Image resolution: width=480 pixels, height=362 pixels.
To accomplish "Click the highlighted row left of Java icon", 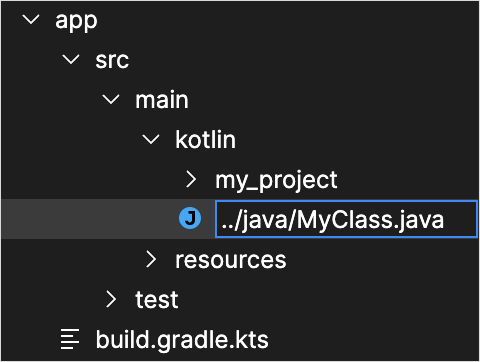I will point(90,219).
